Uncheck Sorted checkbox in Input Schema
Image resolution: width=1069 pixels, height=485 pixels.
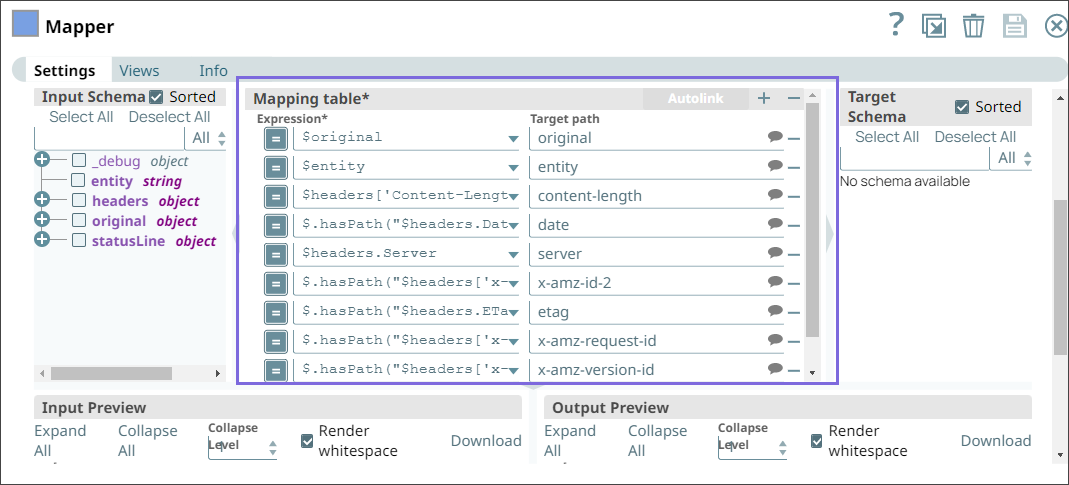pyautogui.click(x=156, y=97)
